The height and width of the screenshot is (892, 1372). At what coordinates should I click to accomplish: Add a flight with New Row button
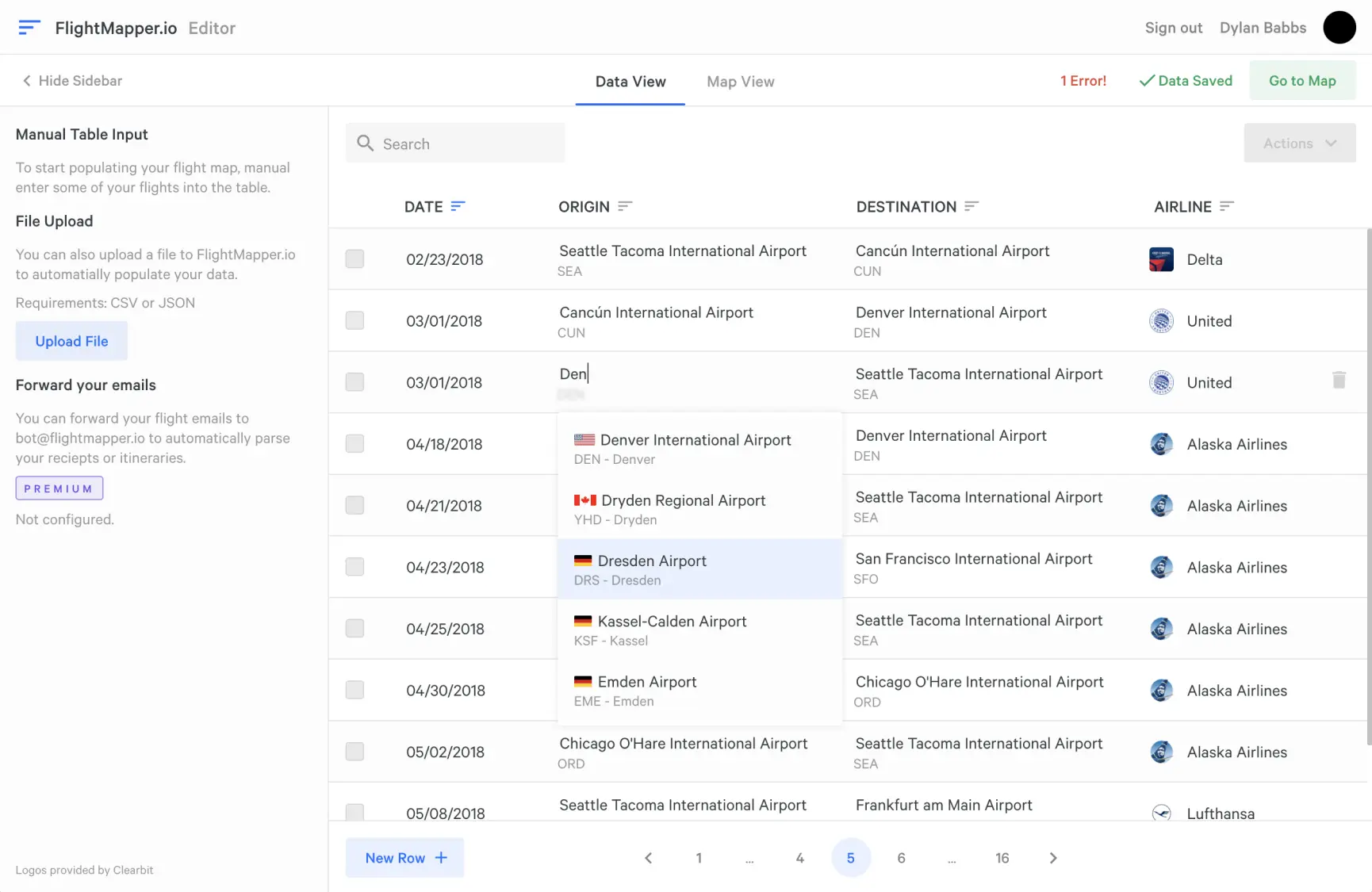[x=404, y=858]
